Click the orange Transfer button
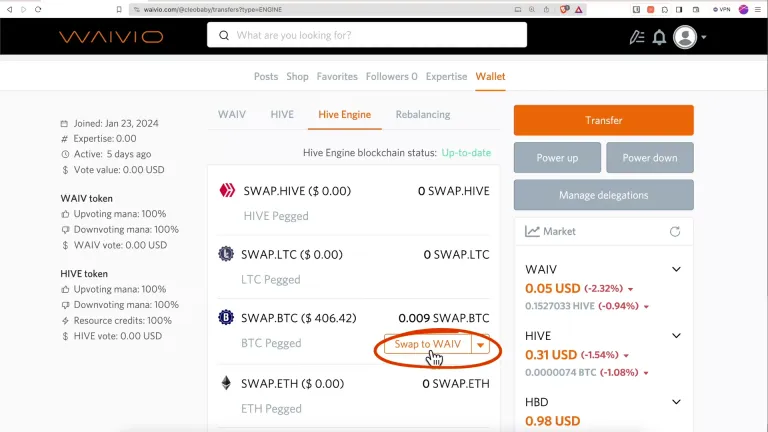 coord(603,120)
